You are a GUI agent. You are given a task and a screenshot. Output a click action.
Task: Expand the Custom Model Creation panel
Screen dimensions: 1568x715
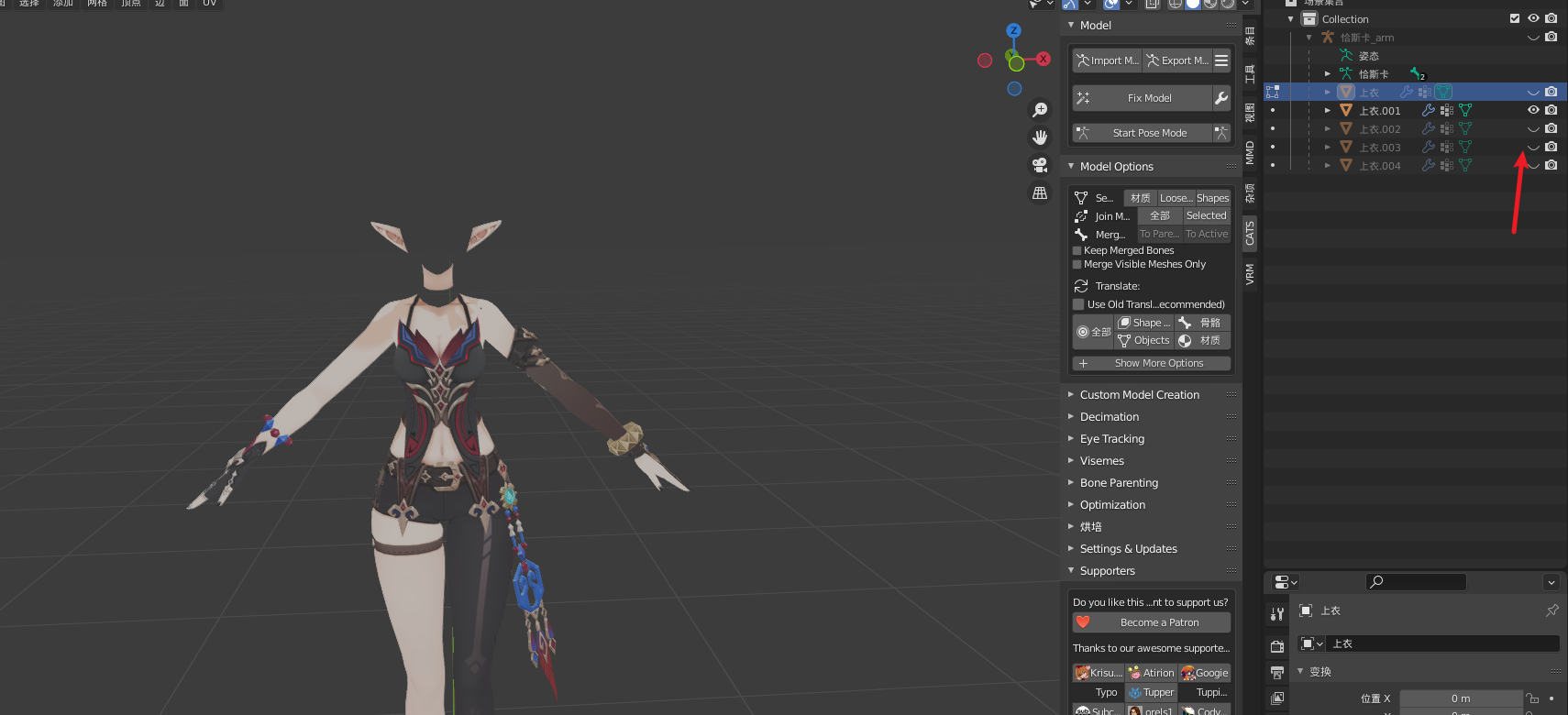[x=1071, y=394]
